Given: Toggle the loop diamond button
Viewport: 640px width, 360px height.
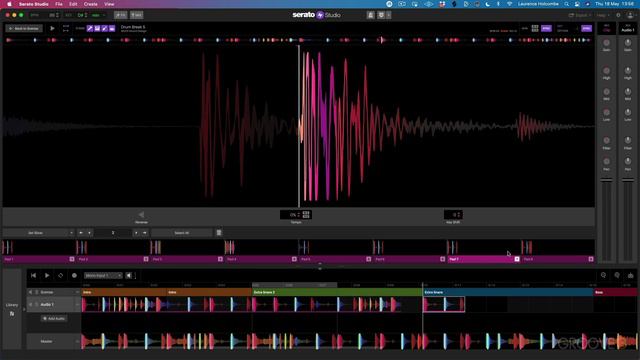Looking at the screenshot, I should coord(60,276).
